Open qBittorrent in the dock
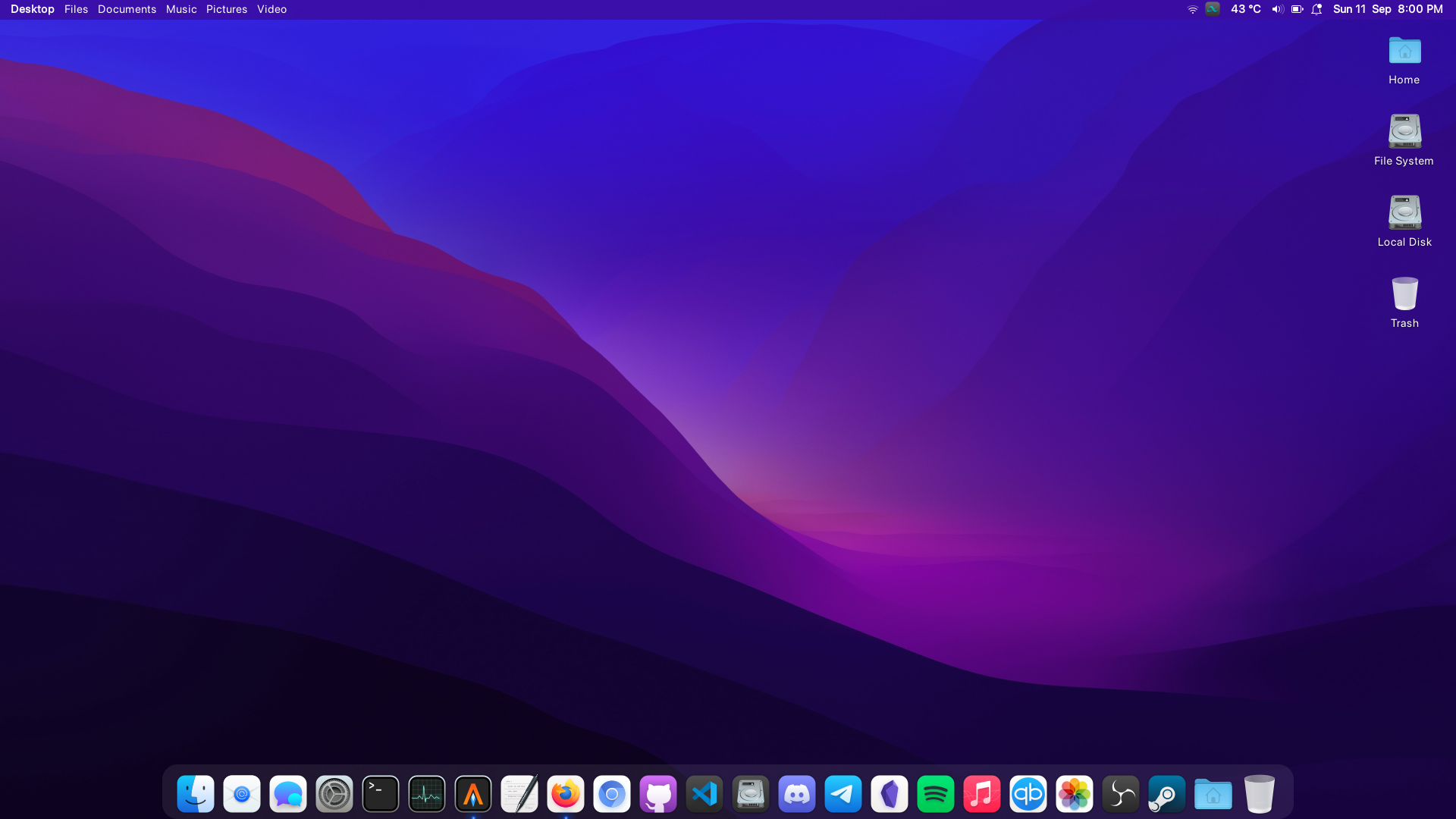1456x819 pixels. (x=1028, y=794)
